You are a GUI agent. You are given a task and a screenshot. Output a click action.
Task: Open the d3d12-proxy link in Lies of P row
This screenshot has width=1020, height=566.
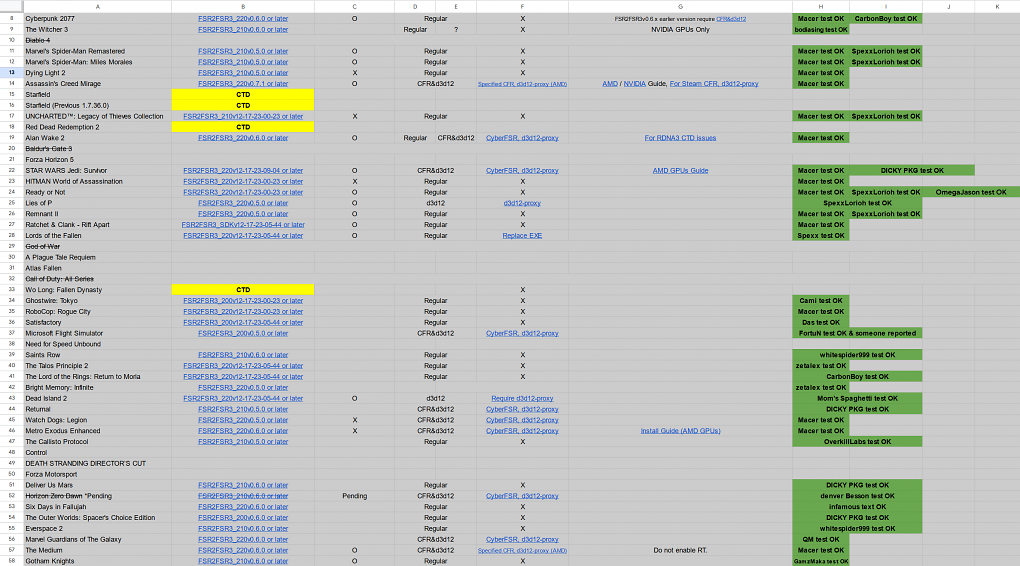click(522, 203)
